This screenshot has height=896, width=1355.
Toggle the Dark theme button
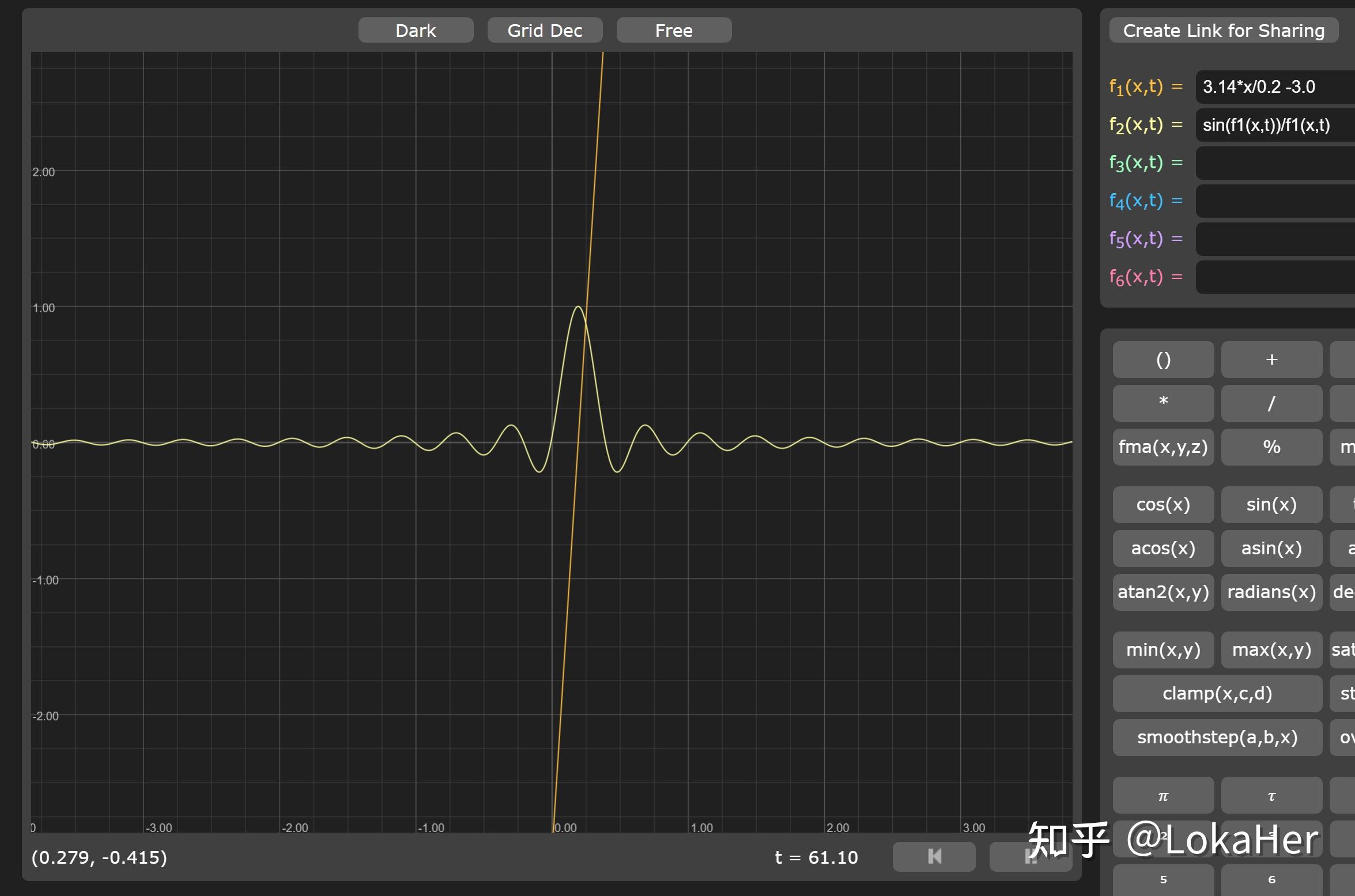pyautogui.click(x=416, y=30)
